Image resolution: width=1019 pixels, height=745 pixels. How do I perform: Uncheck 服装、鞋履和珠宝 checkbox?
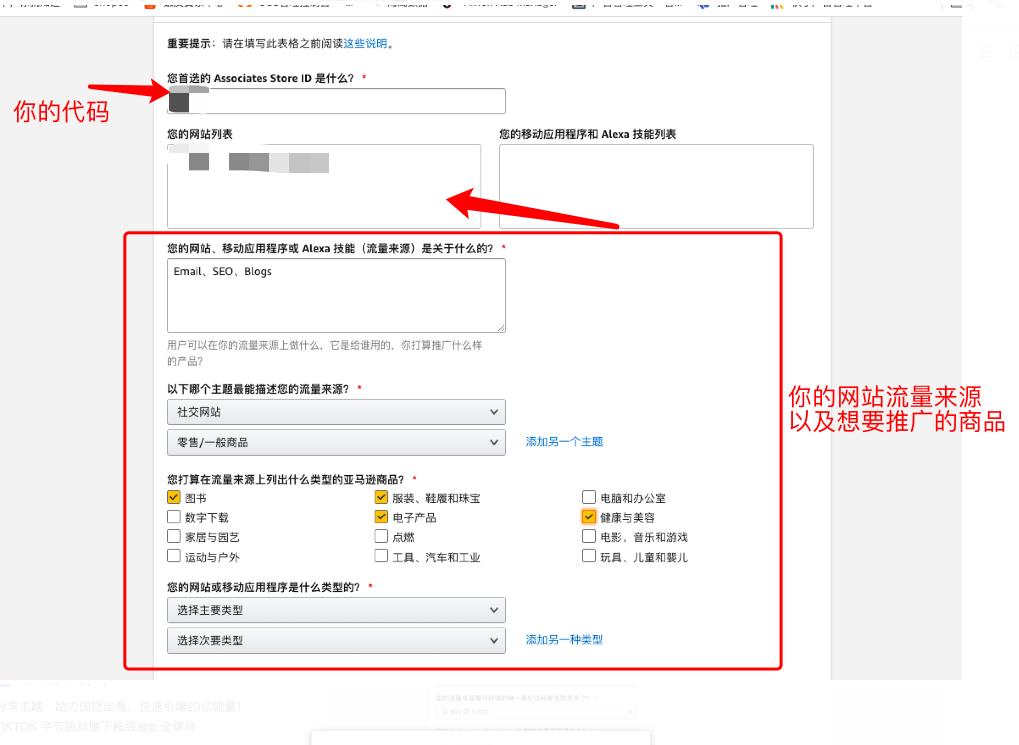tap(381, 497)
